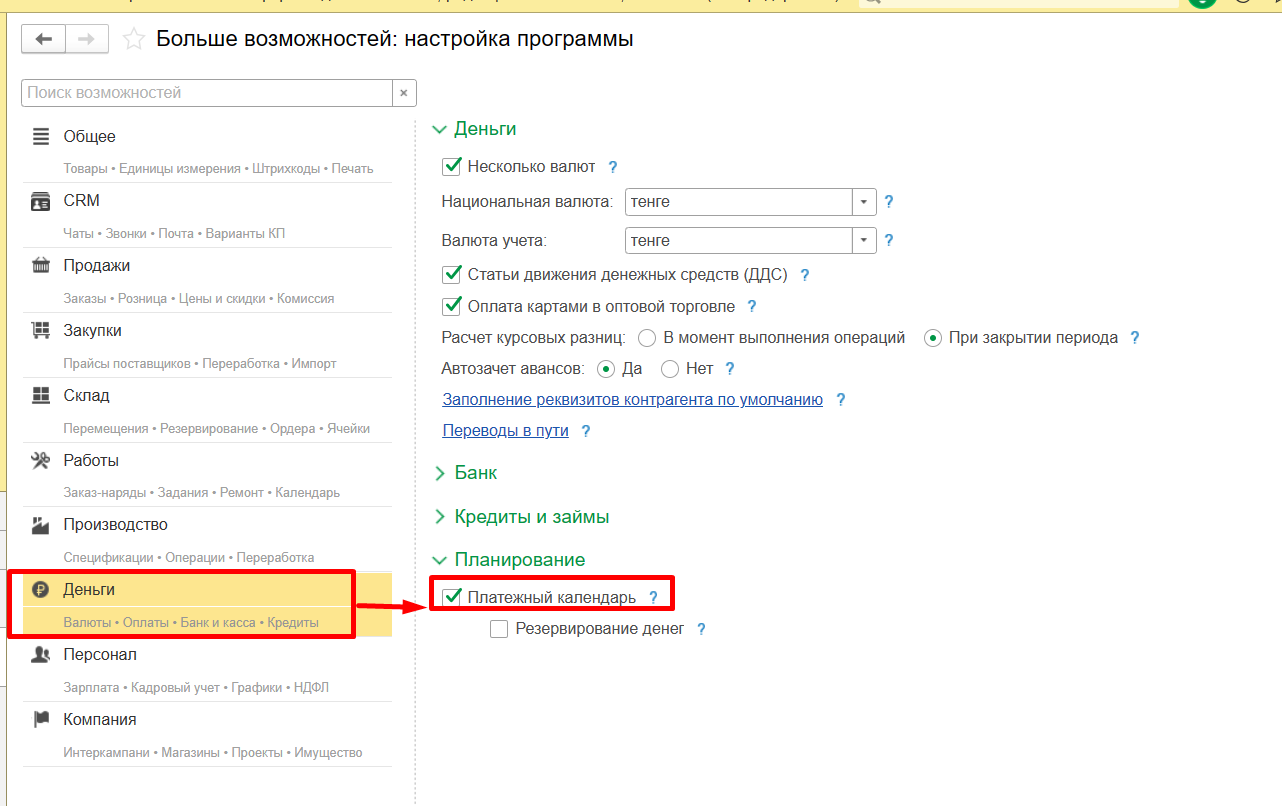Click the forward navigation arrow button
This screenshot has width=1282, height=806.
coord(87,39)
